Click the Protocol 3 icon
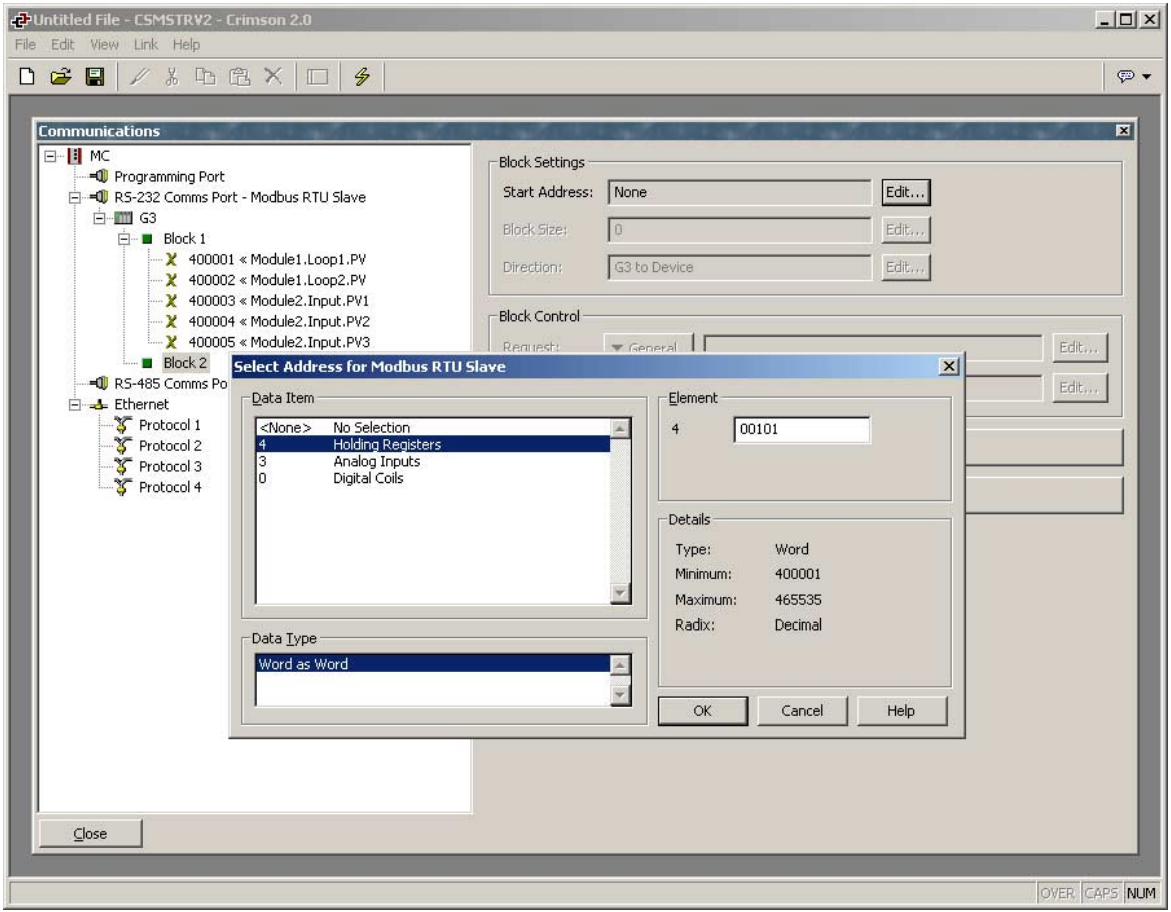 pyautogui.click(x=123, y=466)
